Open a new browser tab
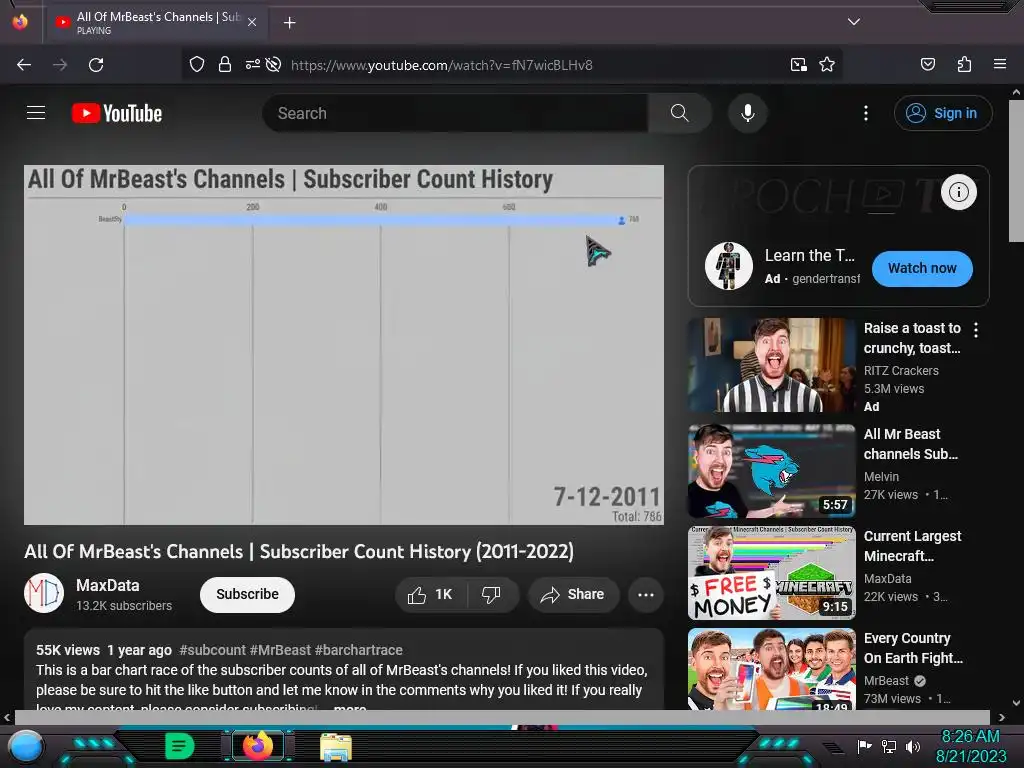This screenshot has height=768, width=1024. coord(289,23)
